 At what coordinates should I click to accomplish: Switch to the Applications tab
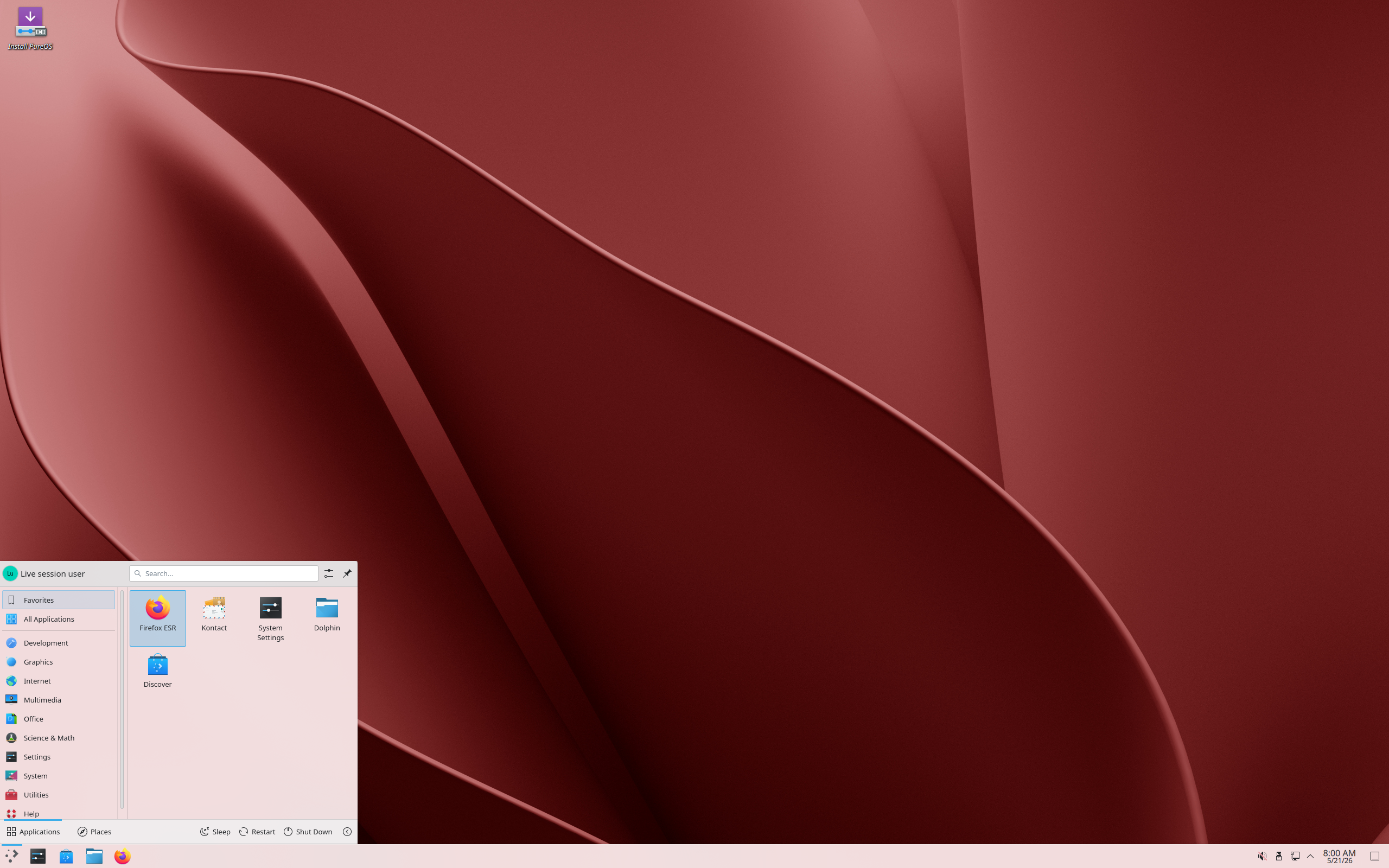(x=33, y=831)
